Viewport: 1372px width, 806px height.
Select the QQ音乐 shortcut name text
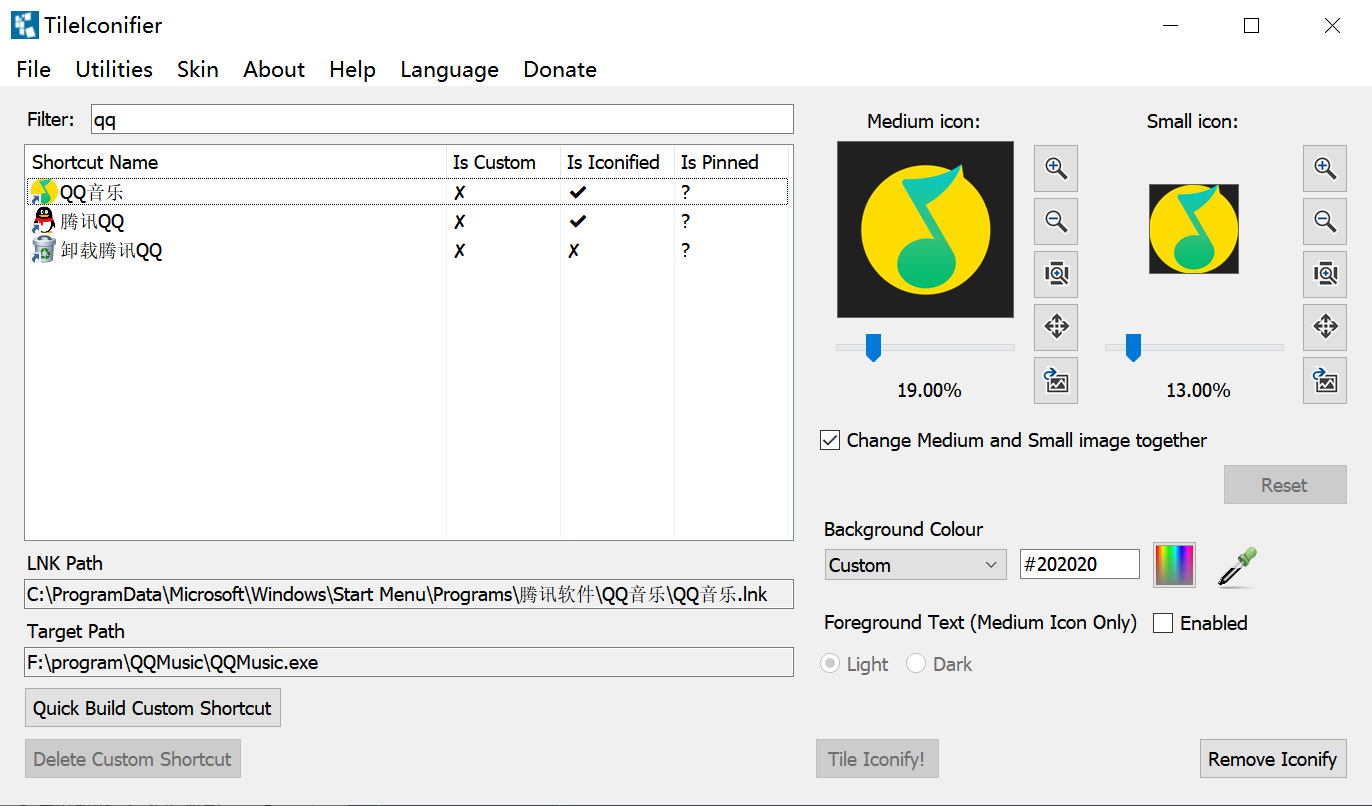92,192
